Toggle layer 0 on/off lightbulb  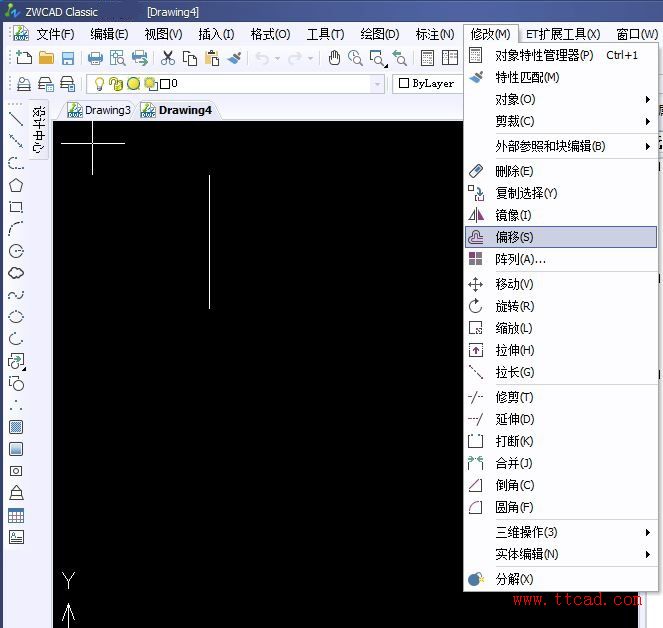click(x=99, y=84)
